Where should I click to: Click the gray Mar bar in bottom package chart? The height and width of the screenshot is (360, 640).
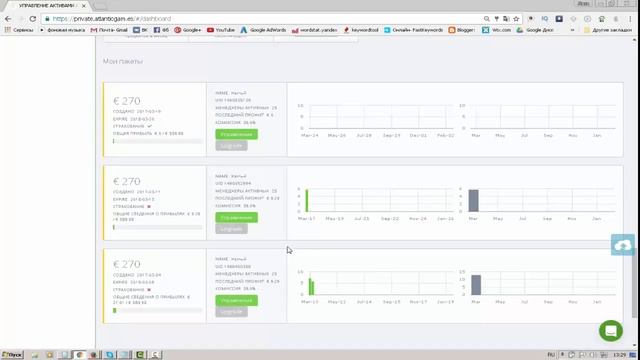[x=476, y=285]
